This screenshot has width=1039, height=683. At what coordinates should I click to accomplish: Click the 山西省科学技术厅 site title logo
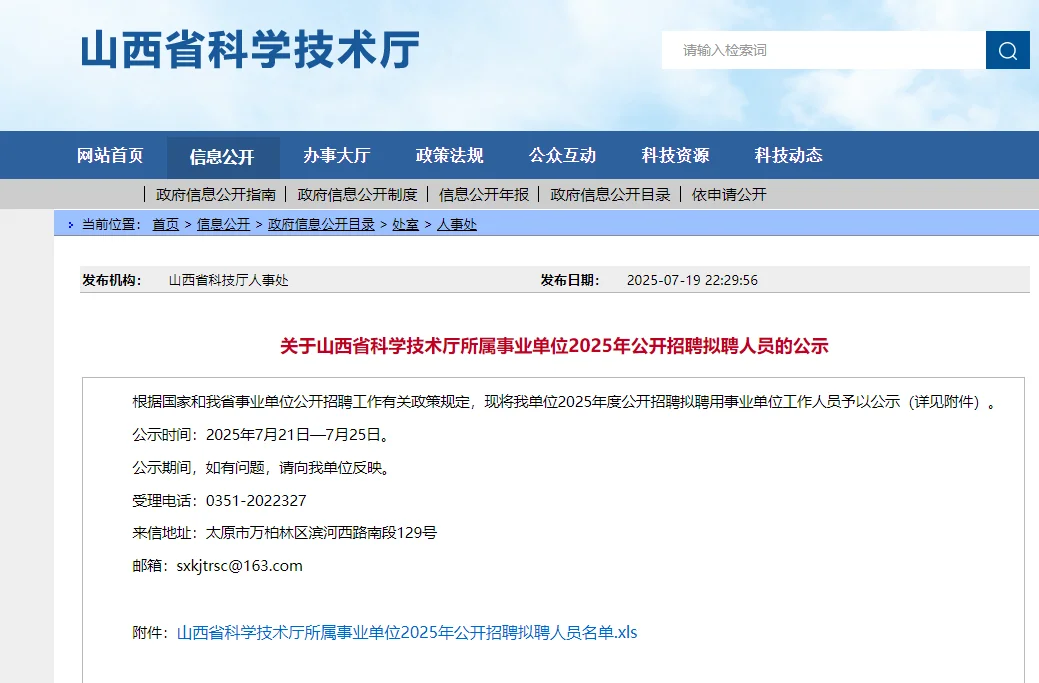[250, 50]
